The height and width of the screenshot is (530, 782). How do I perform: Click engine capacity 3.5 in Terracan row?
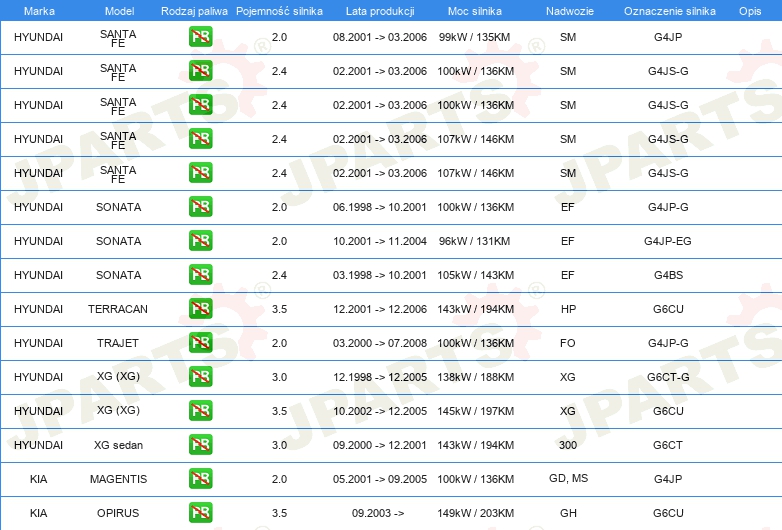tap(279, 309)
